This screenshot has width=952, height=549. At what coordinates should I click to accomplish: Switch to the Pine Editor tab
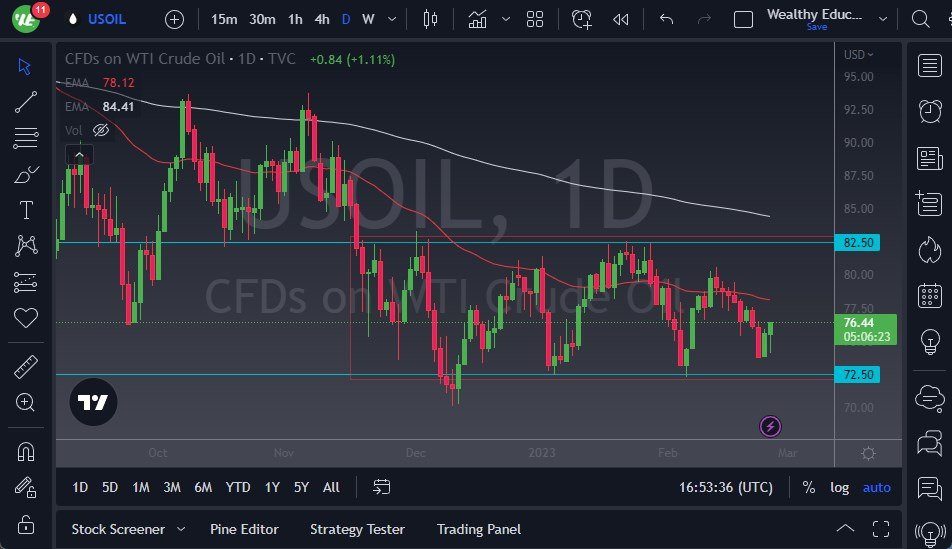coord(244,529)
